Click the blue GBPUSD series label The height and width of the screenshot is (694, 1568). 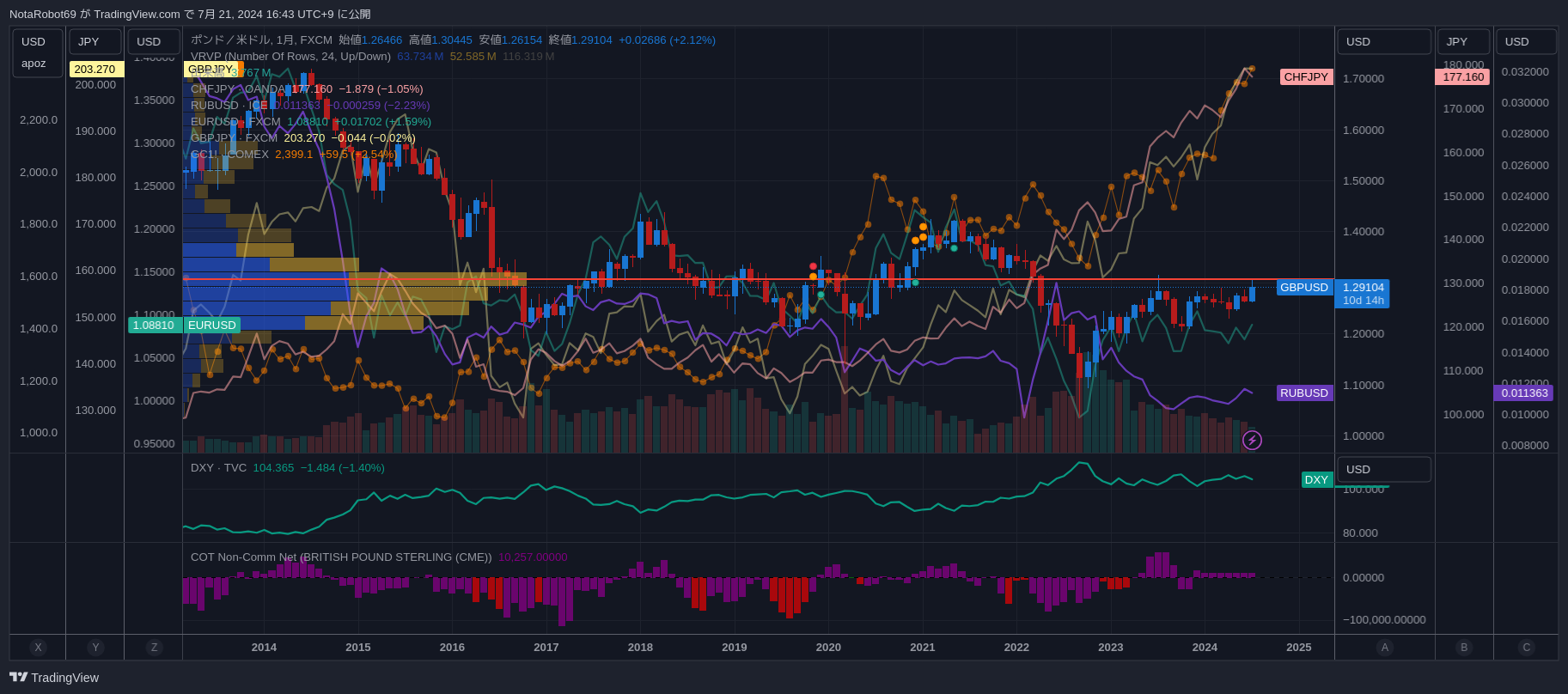pos(1304,288)
